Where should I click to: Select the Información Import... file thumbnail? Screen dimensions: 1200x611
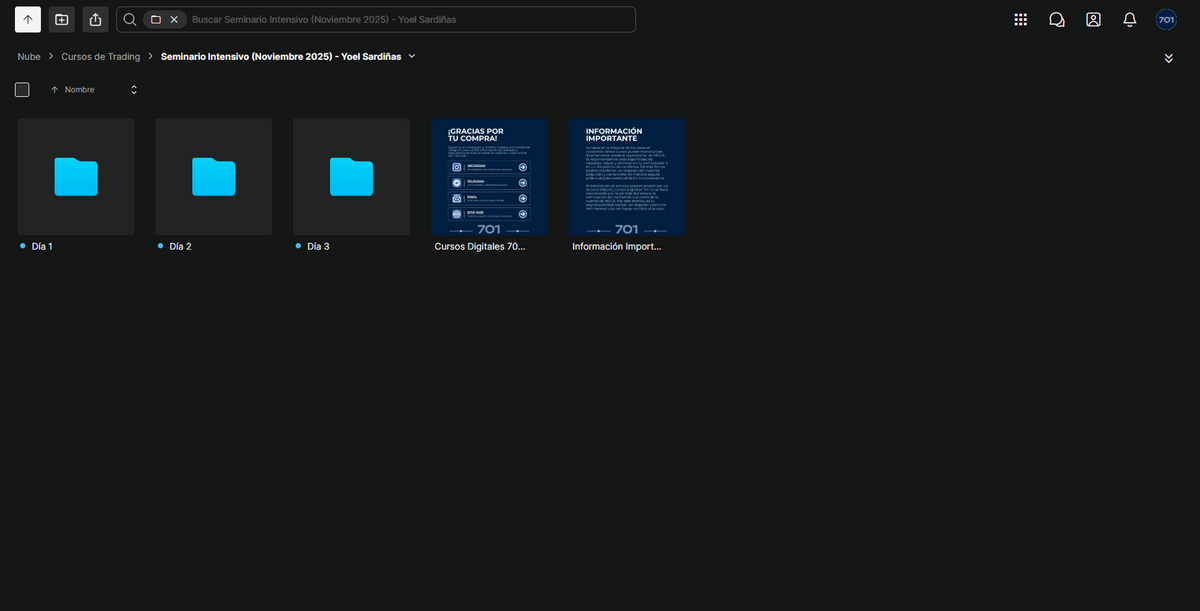pyautogui.click(x=627, y=177)
